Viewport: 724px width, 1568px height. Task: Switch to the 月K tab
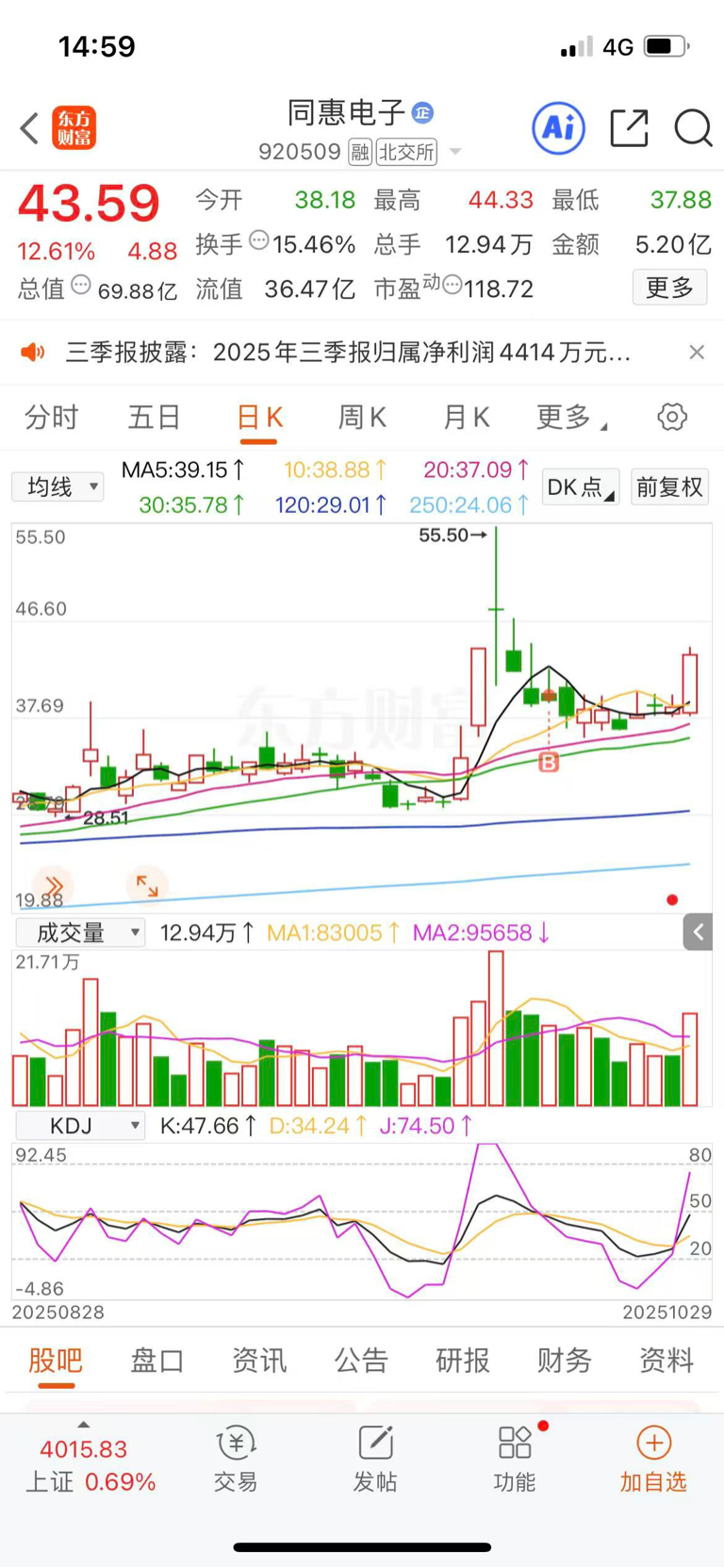coord(466,417)
